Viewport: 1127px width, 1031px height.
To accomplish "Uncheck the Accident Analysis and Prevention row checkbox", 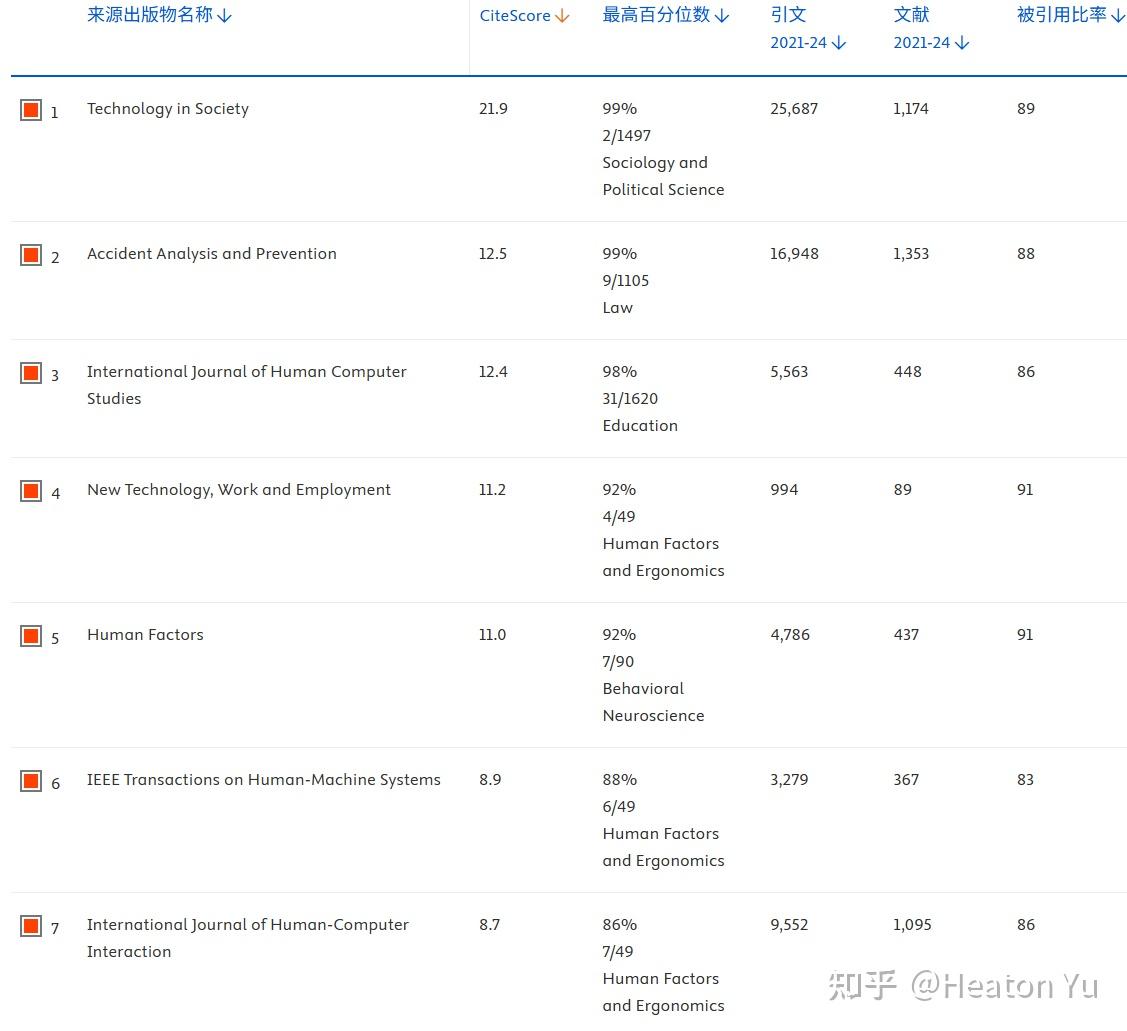I will 31,255.
